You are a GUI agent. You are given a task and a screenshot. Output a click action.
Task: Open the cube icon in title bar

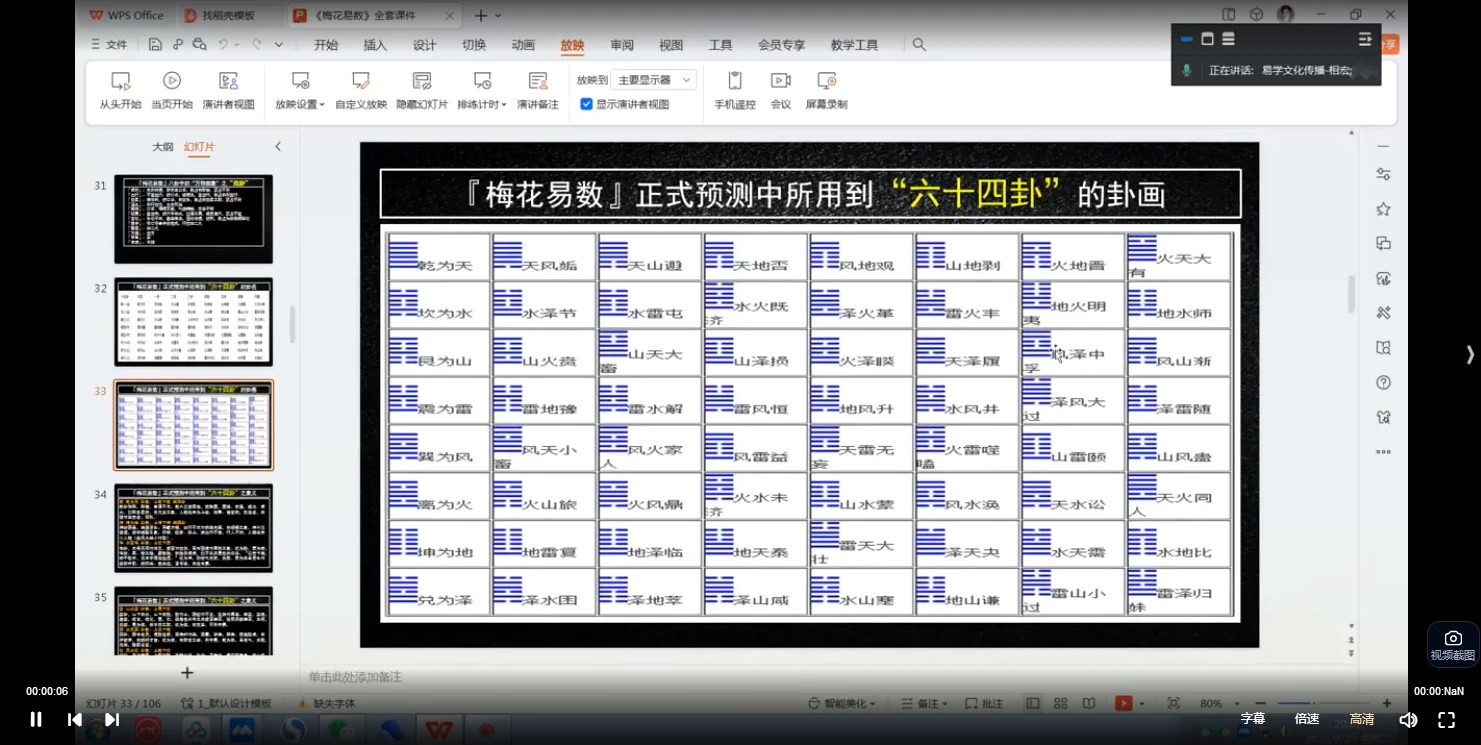coord(1256,14)
